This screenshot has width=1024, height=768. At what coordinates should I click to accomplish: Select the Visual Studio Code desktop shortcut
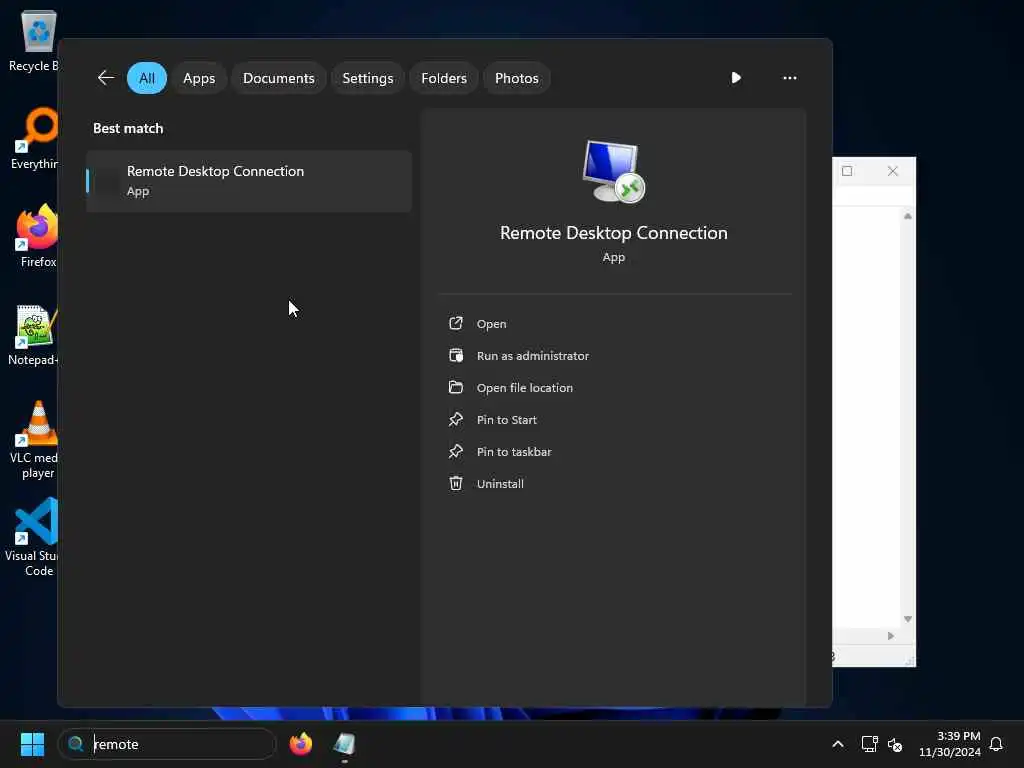click(34, 537)
